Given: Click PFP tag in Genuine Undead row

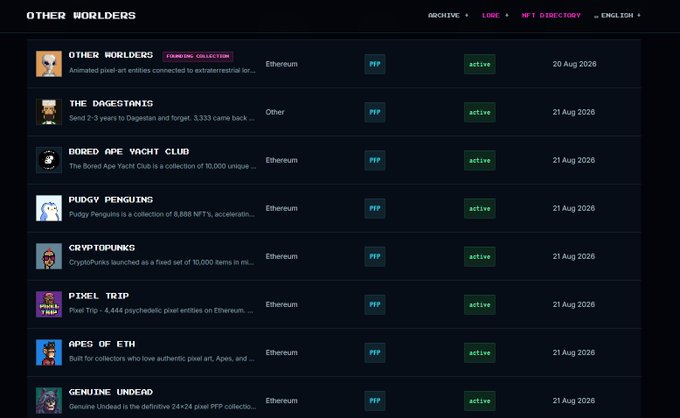Looking at the screenshot, I should tap(375, 401).
